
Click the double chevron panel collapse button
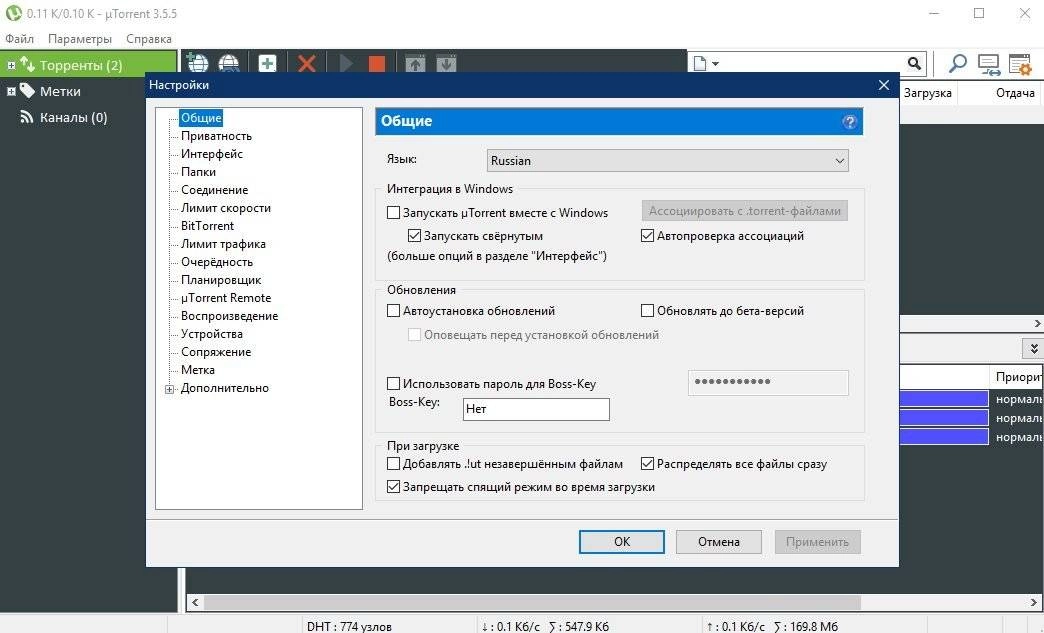1033,348
